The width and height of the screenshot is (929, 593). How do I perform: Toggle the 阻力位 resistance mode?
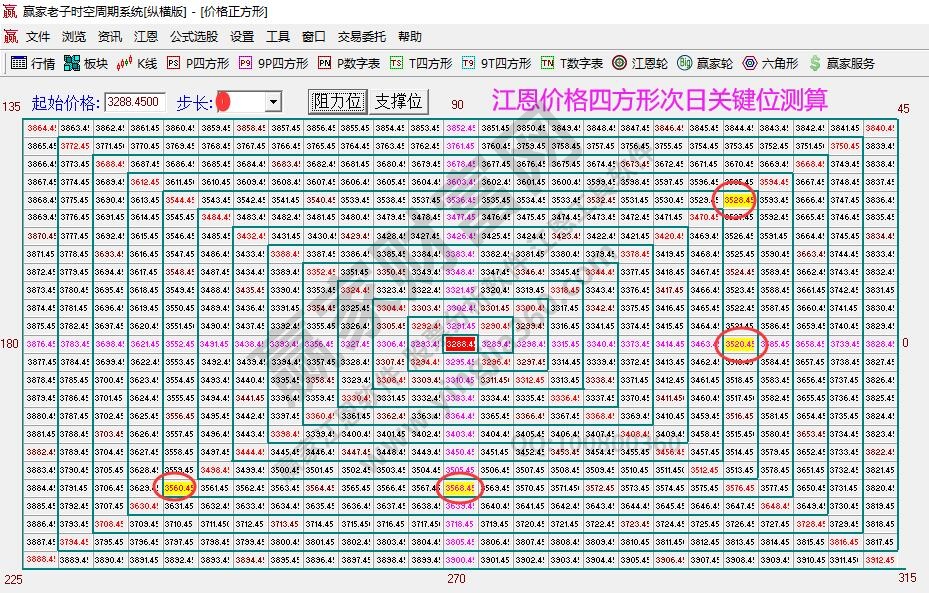pos(336,100)
